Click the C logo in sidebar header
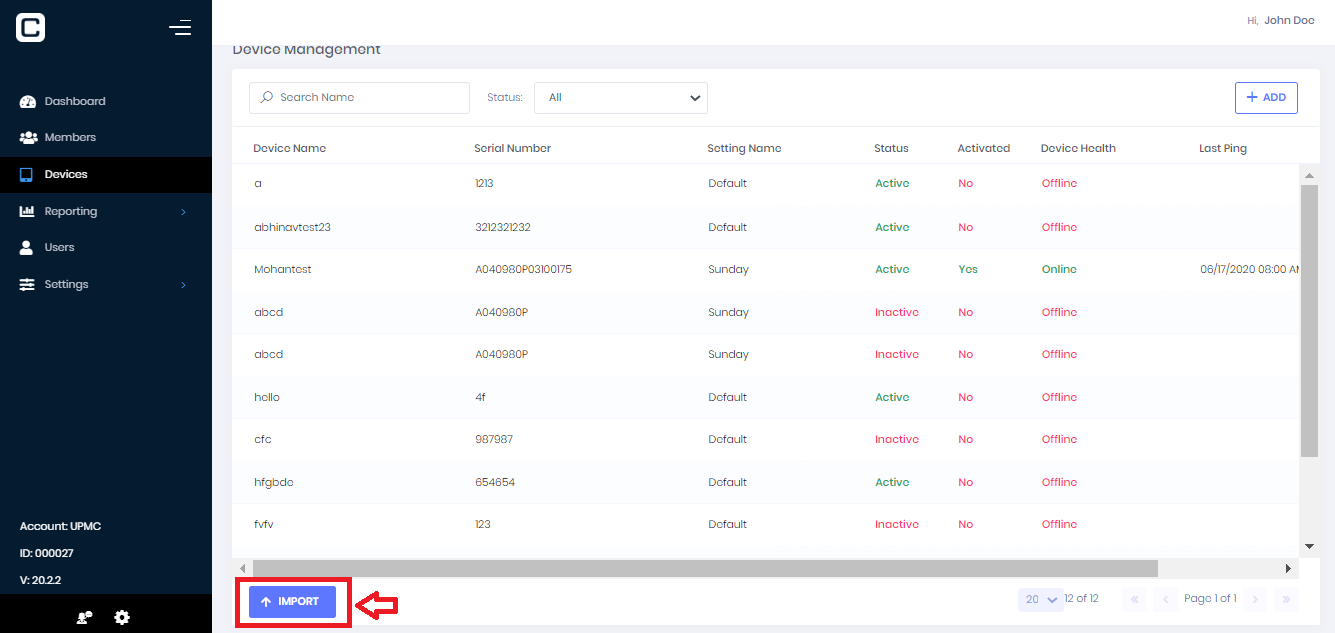 (30, 27)
